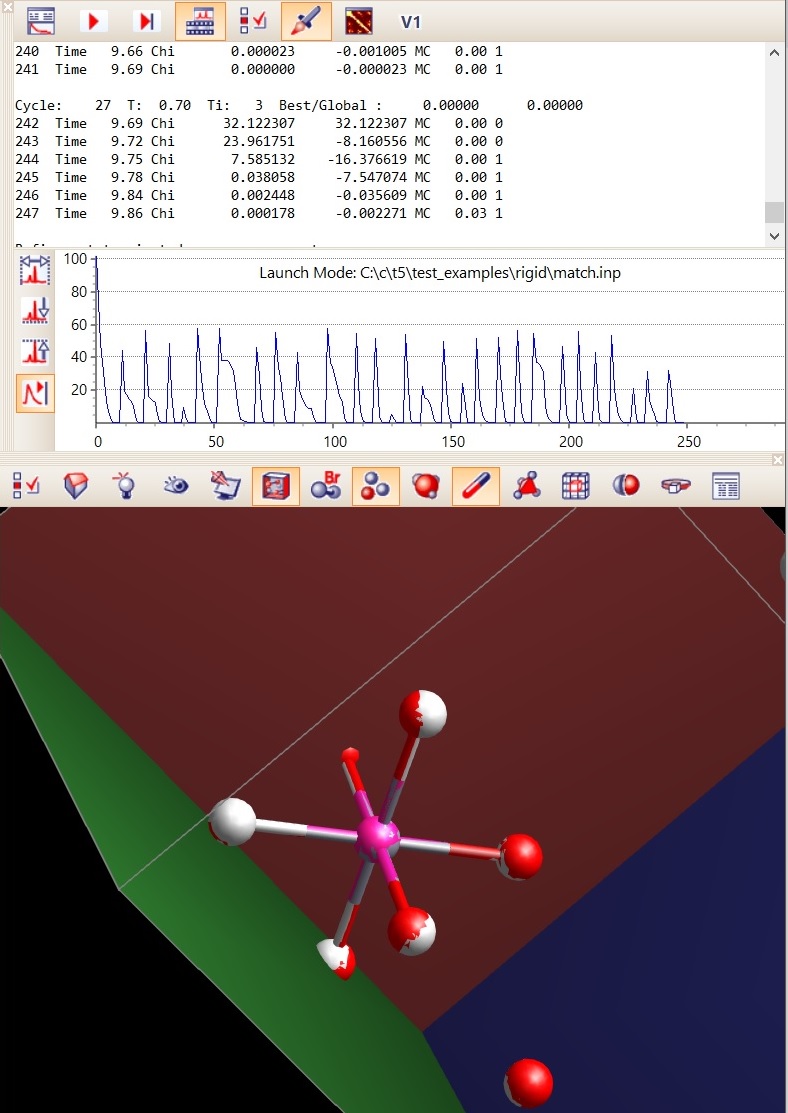The image size is (788, 1113).
Task: Select the white atom left of the center
Action: [x=233, y=822]
